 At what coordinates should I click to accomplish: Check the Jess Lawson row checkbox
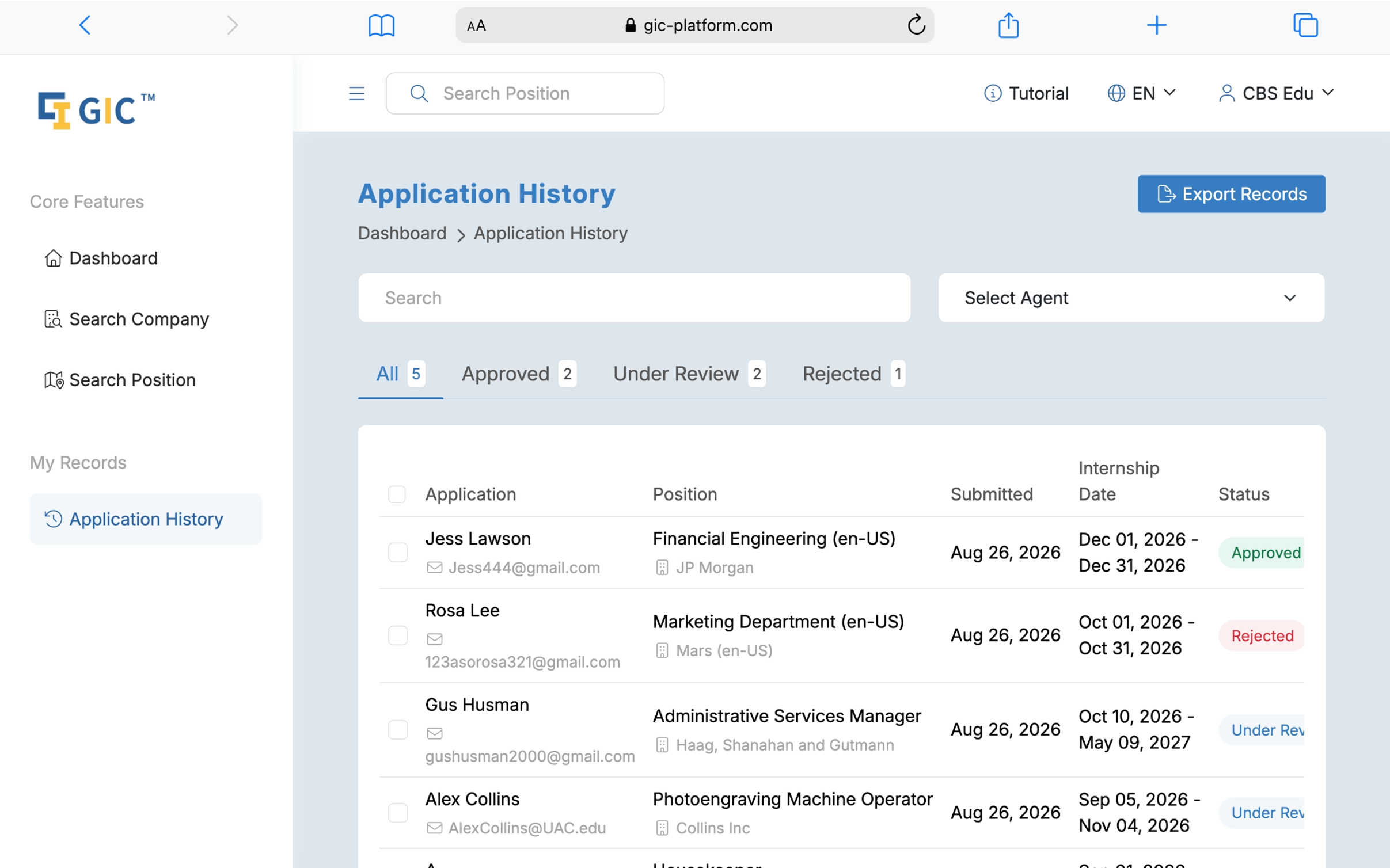tap(397, 553)
